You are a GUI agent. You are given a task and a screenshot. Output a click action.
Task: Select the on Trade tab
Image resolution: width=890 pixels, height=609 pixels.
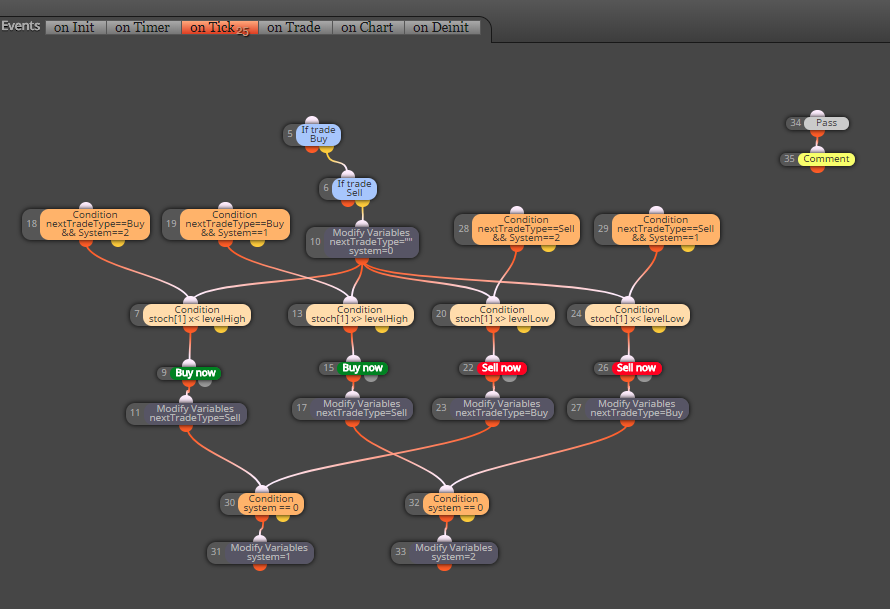[295, 27]
